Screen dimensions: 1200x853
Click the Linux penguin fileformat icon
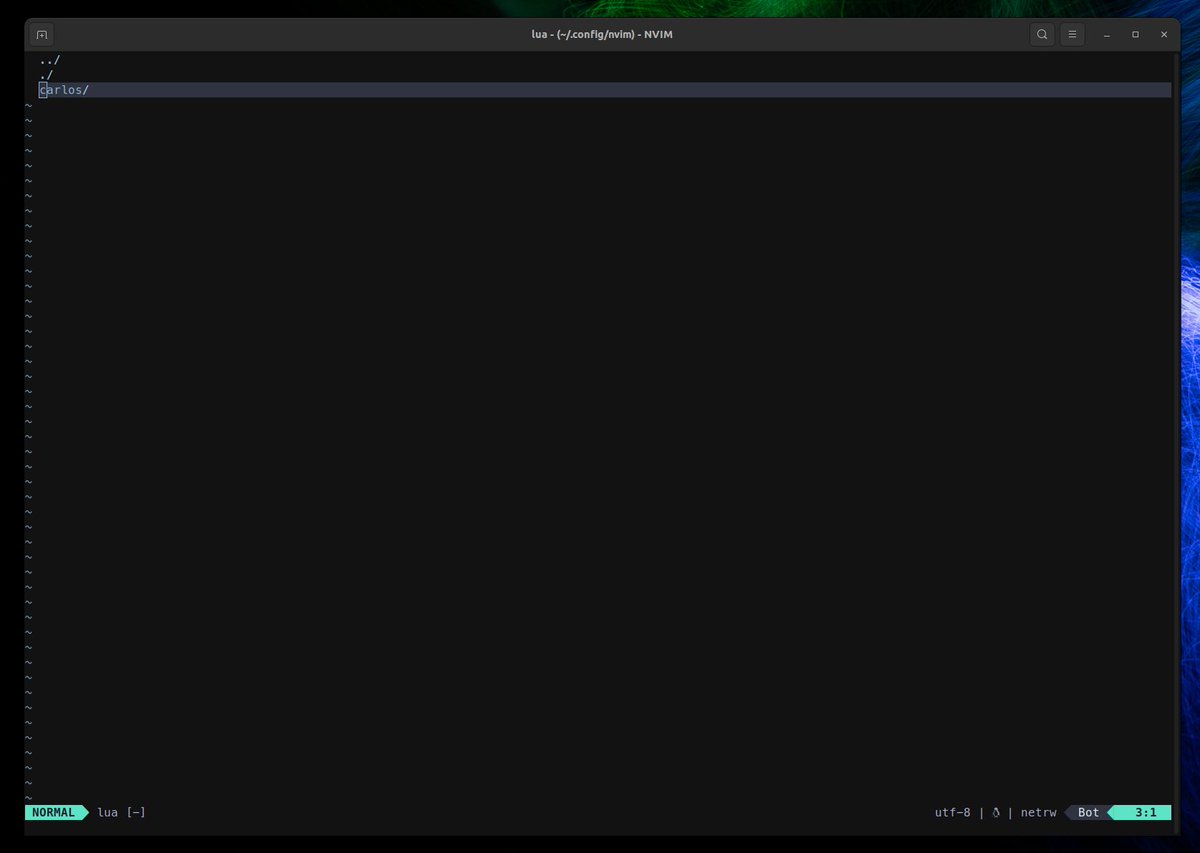coord(996,812)
